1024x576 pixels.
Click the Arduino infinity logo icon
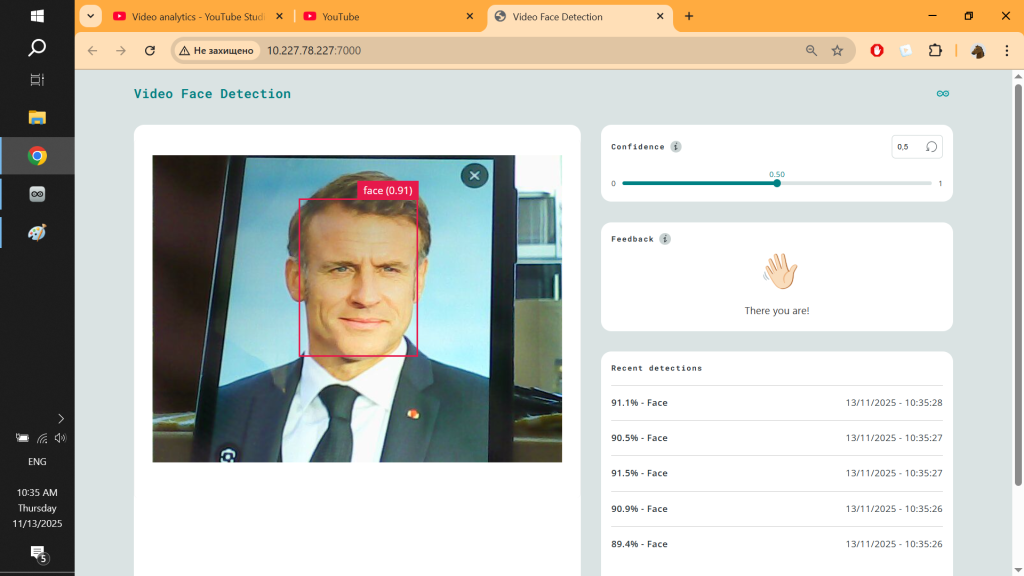click(942, 94)
